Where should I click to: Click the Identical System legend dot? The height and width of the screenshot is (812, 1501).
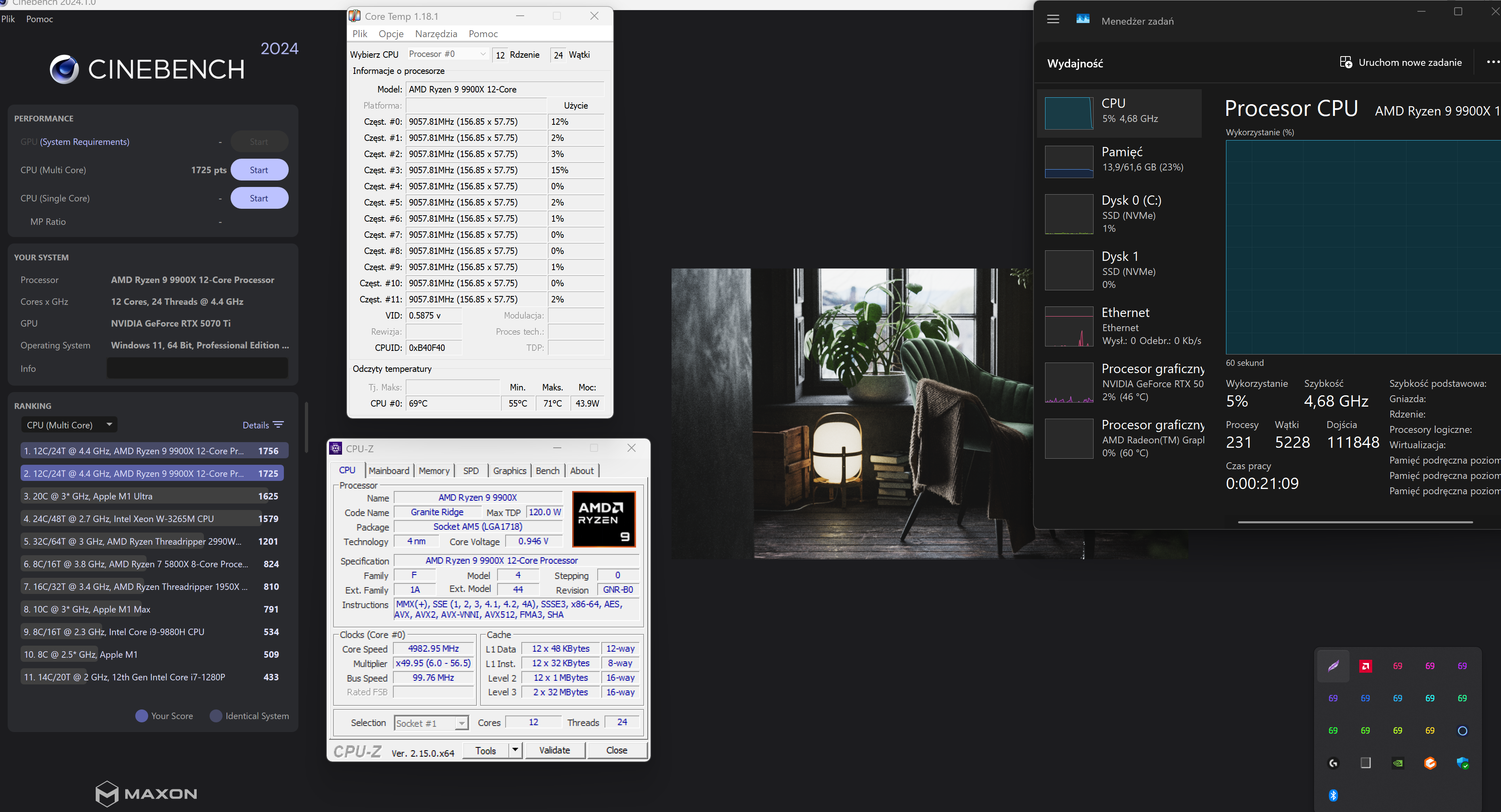point(216,715)
